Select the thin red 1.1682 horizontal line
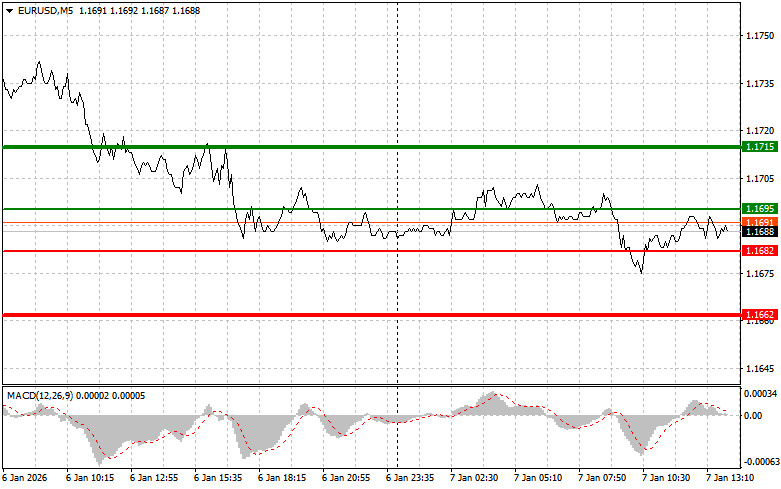The height and width of the screenshot is (489, 781). [x=372, y=251]
